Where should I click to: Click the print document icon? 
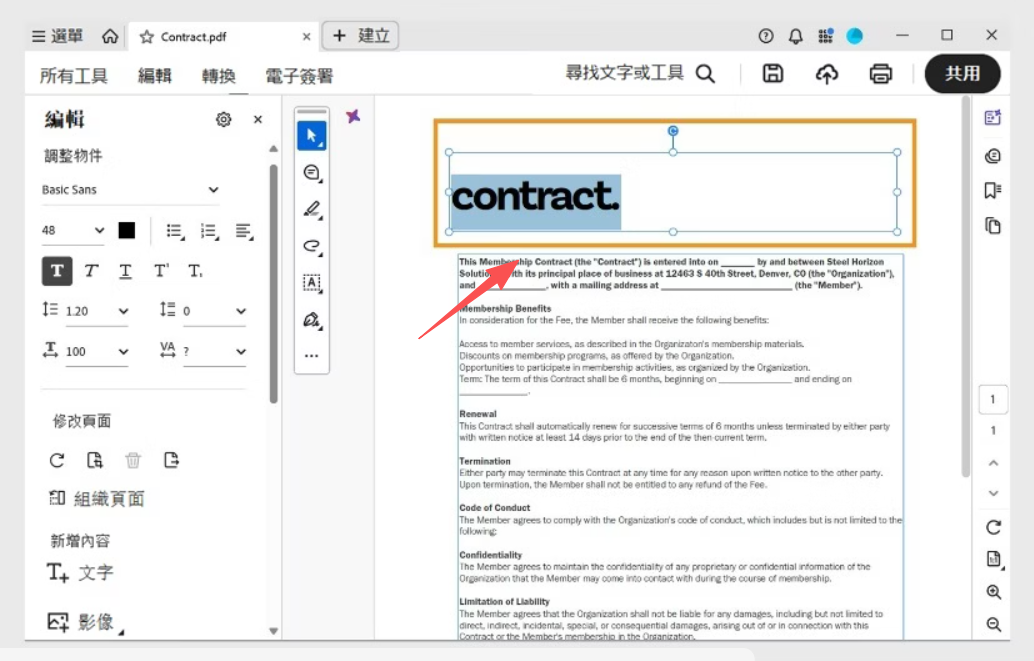click(x=880, y=73)
